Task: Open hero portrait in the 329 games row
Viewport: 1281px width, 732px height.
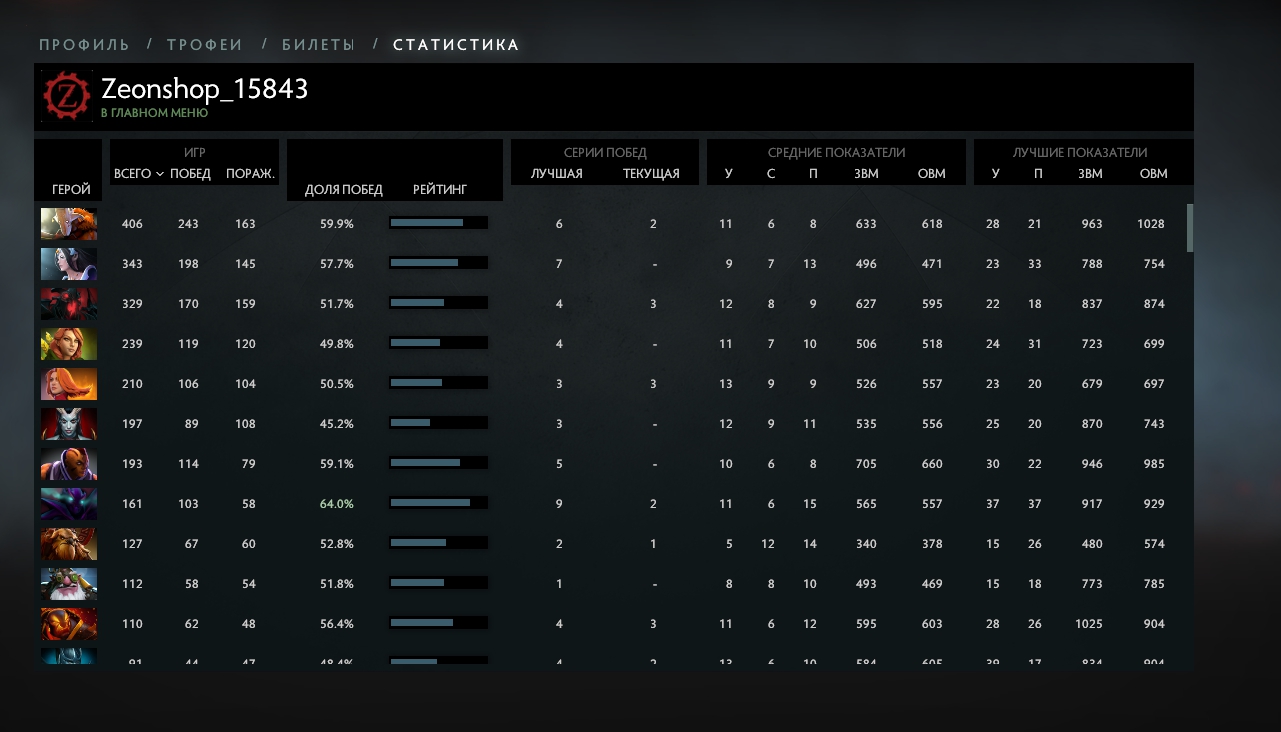Action: tap(69, 304)
